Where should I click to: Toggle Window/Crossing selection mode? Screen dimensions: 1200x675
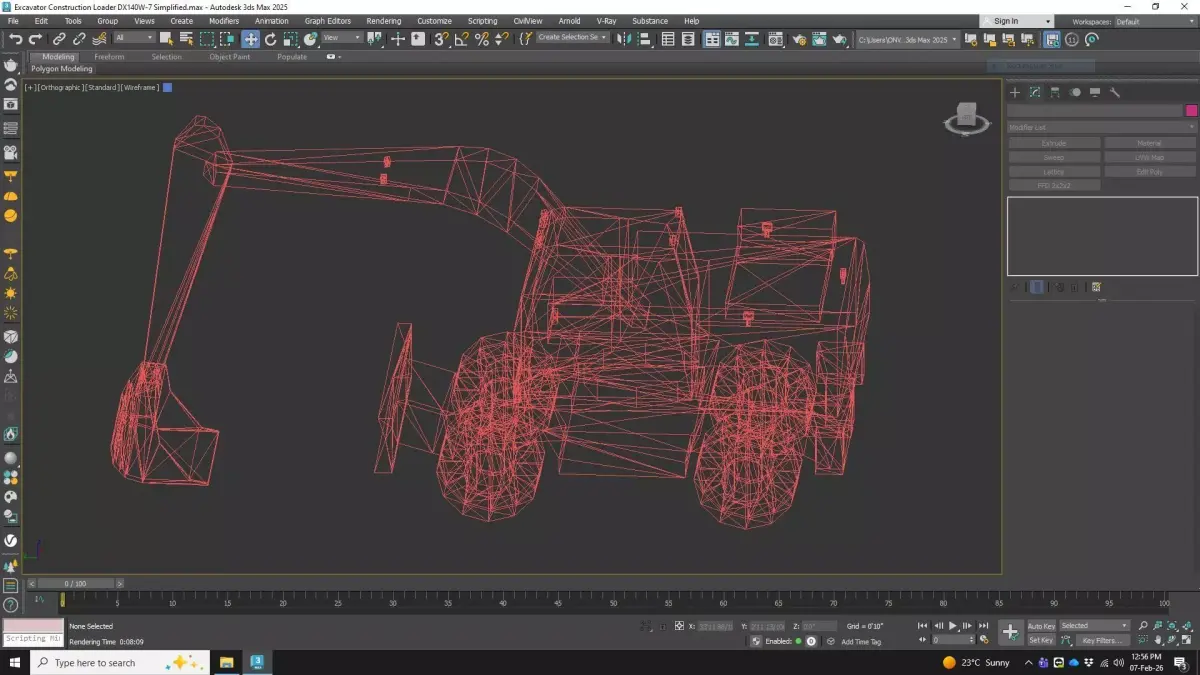coord(227,39)
